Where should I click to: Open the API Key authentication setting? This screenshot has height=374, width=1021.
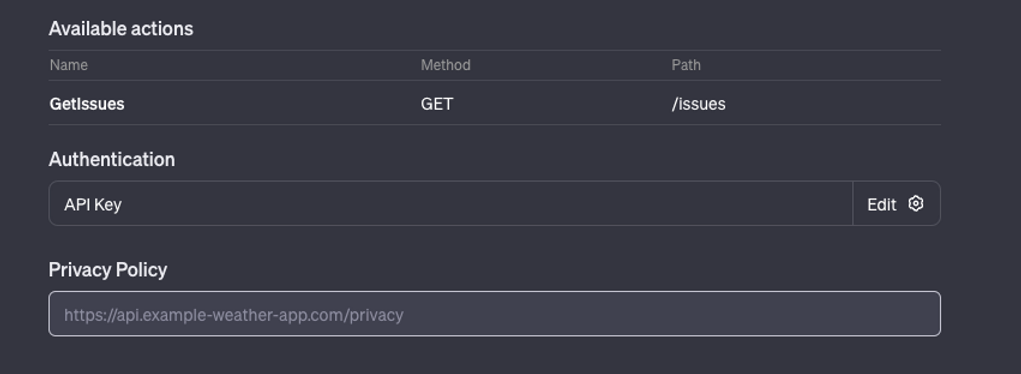[x=451, y=203]
